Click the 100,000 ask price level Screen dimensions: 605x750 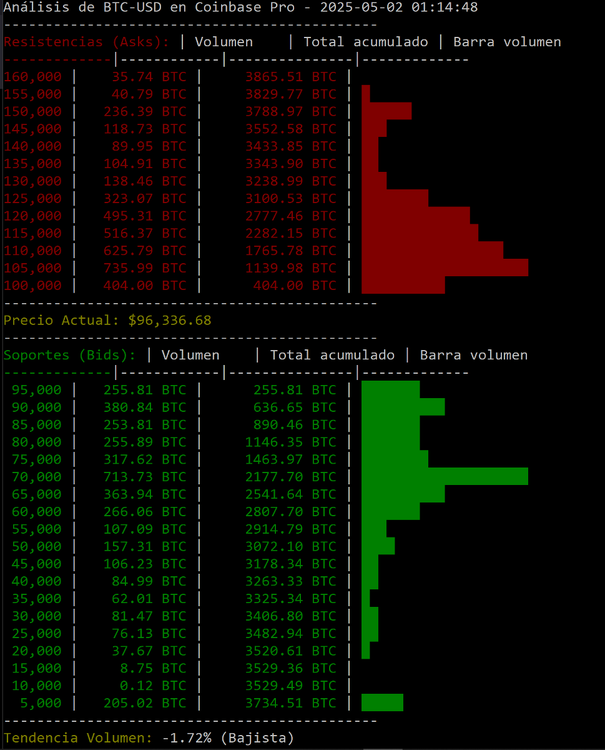click(x=33, y=285)
